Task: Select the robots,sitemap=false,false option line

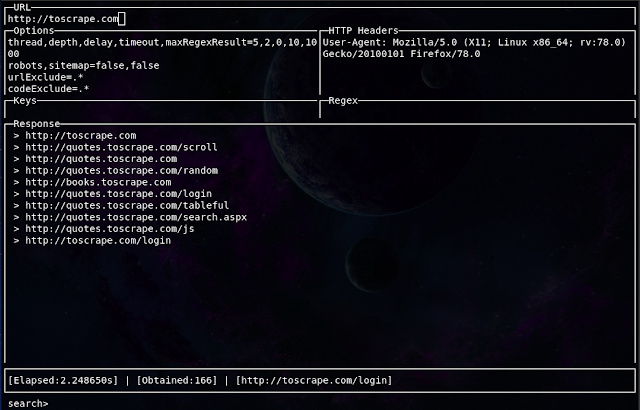Action: [84, 66]
